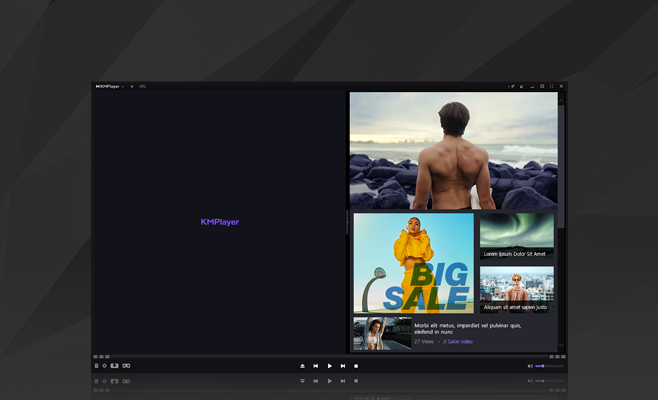Viewport: 658px width, 400px height.
Task: Click the 27 Views text
Action: [424, 342]
